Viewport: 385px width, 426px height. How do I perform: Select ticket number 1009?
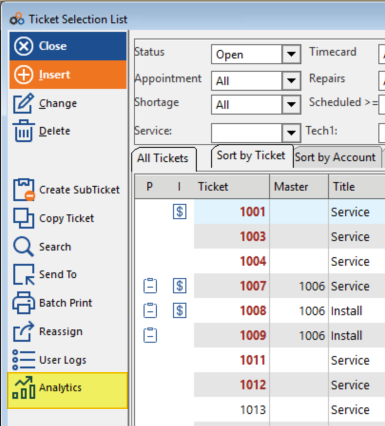253,335
